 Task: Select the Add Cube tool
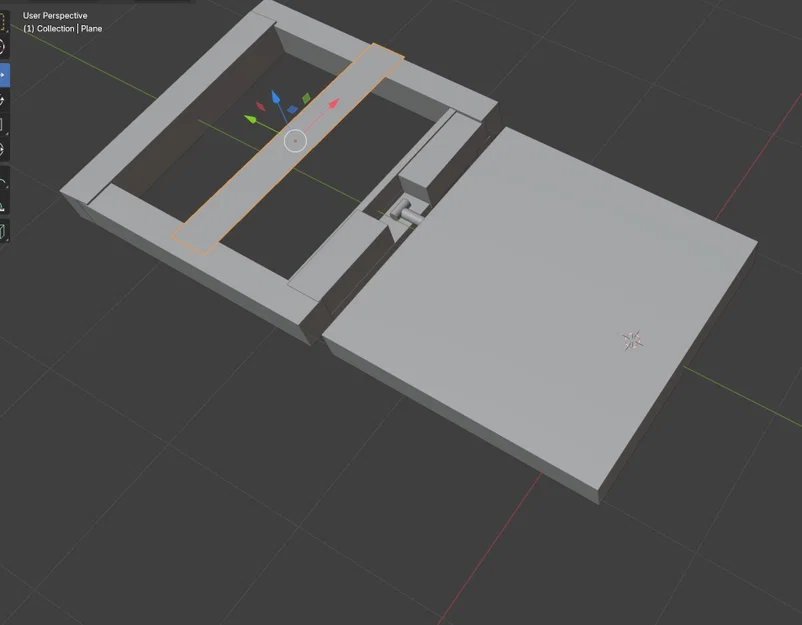point(3,231)
